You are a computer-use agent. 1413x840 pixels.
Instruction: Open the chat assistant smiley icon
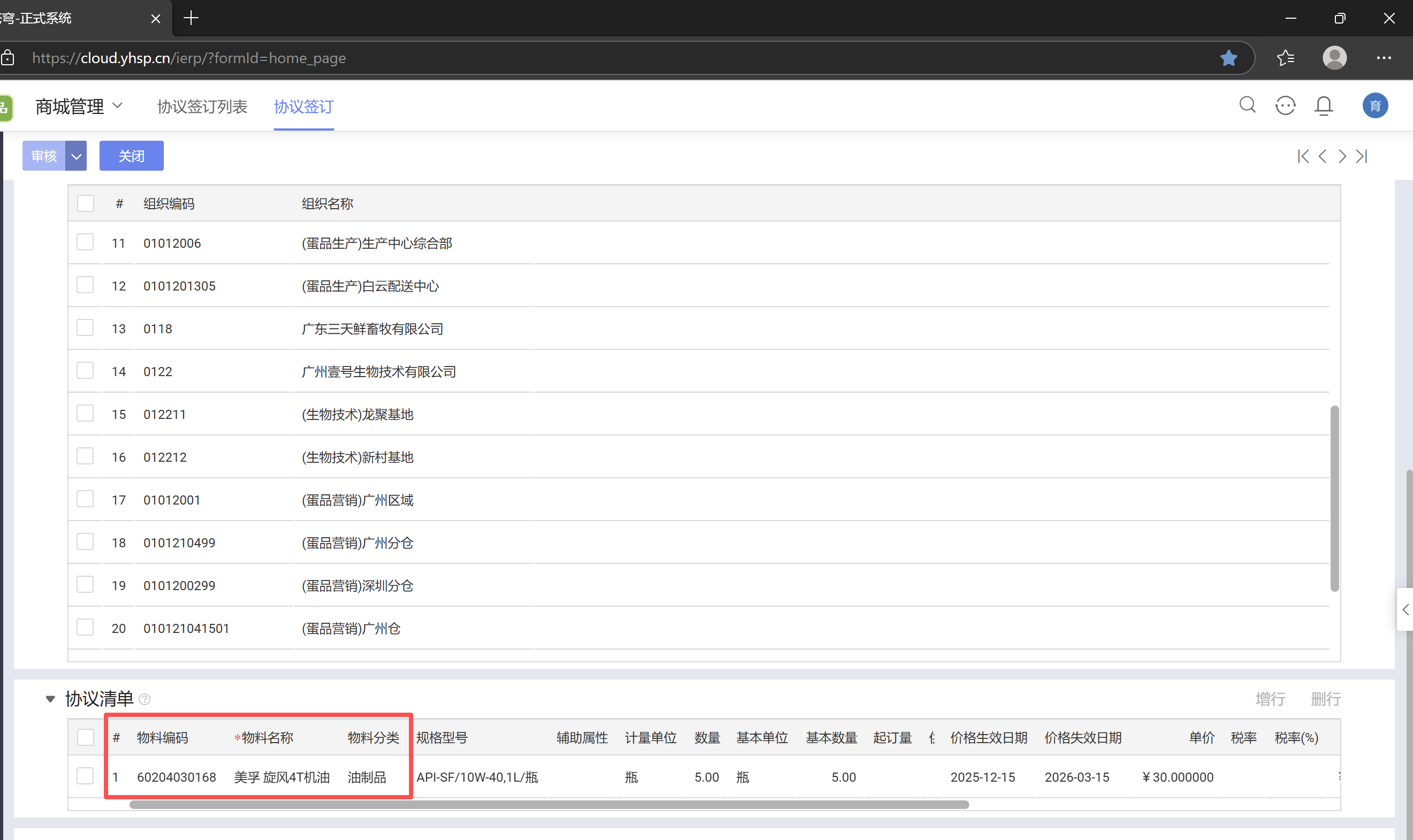(1285, 105)
